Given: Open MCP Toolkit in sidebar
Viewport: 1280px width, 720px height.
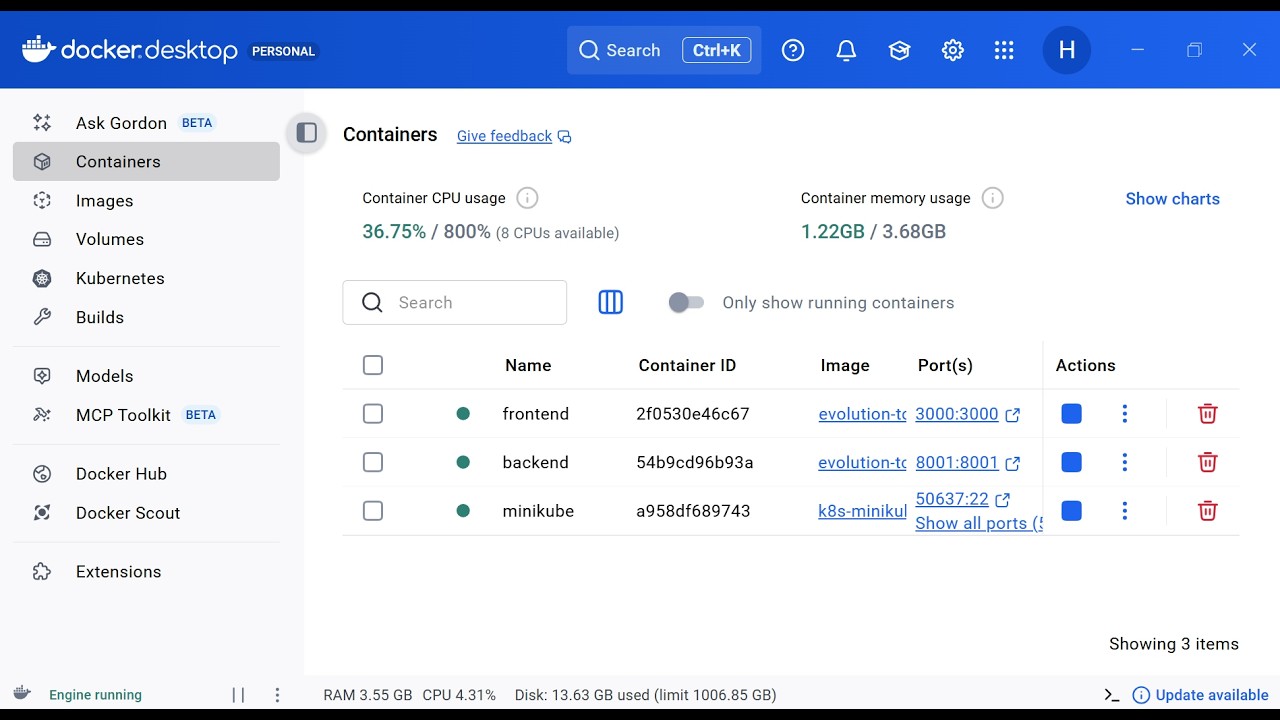Looking at the screenshot, I should coord(146,415).
